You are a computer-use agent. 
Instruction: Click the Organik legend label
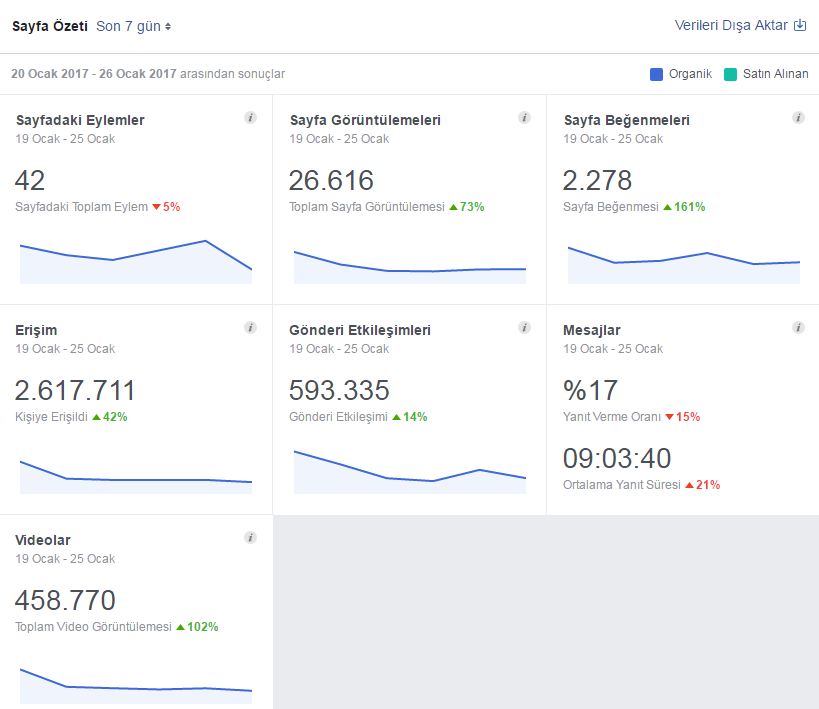pyautogui.click(x=690, y=74)
